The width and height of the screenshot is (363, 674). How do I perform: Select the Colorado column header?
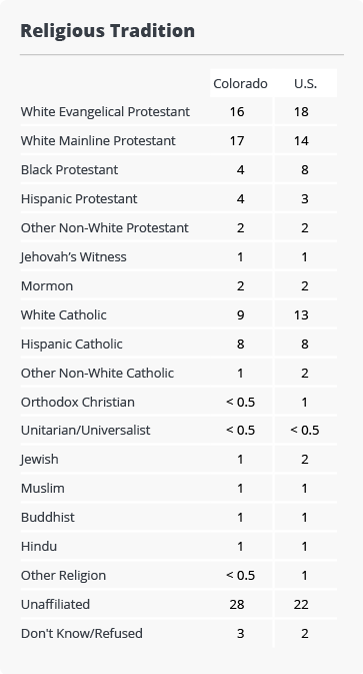coord(240,83)
